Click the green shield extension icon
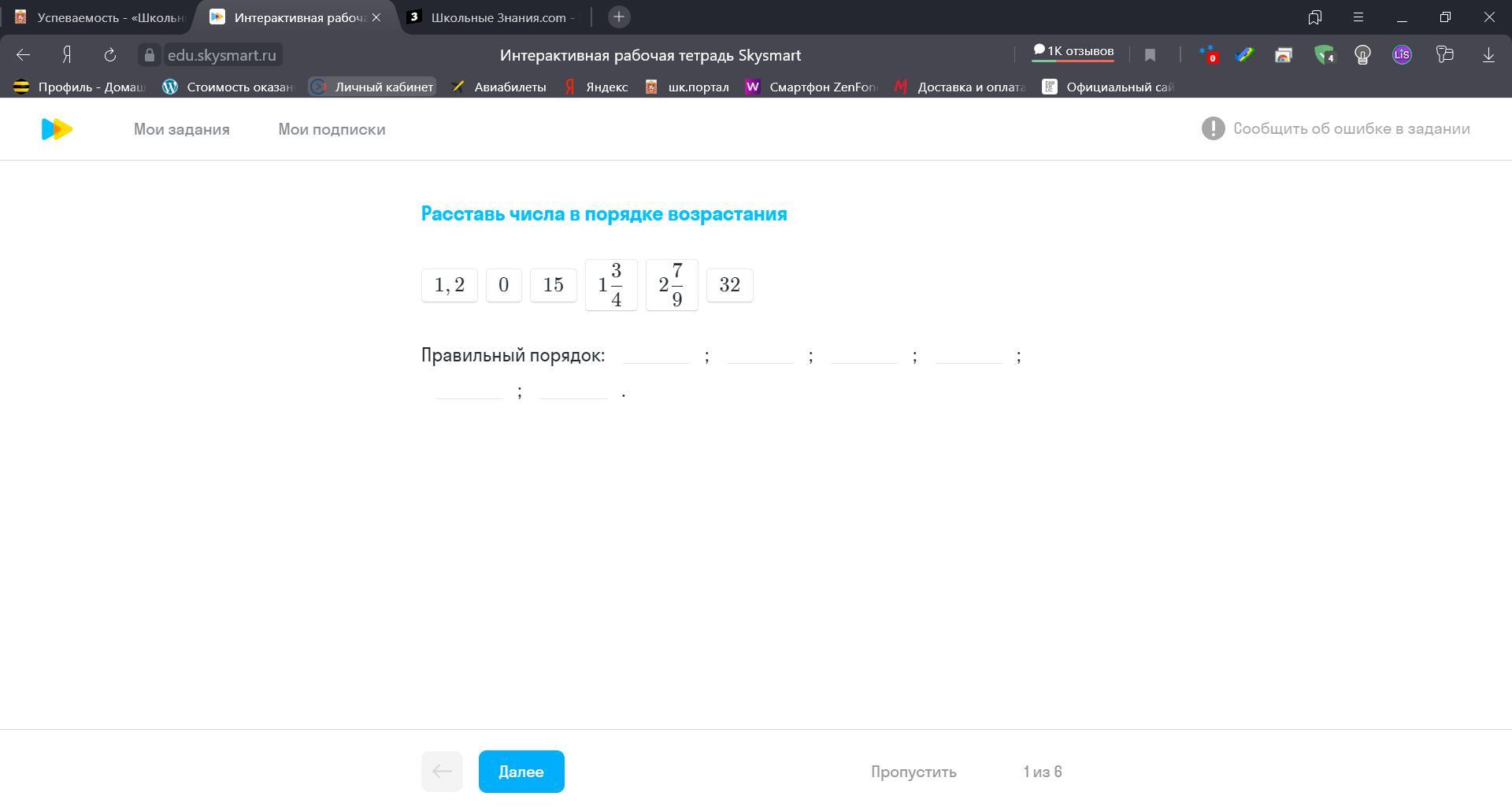 pyautogui.click(x=1324, y=55)
